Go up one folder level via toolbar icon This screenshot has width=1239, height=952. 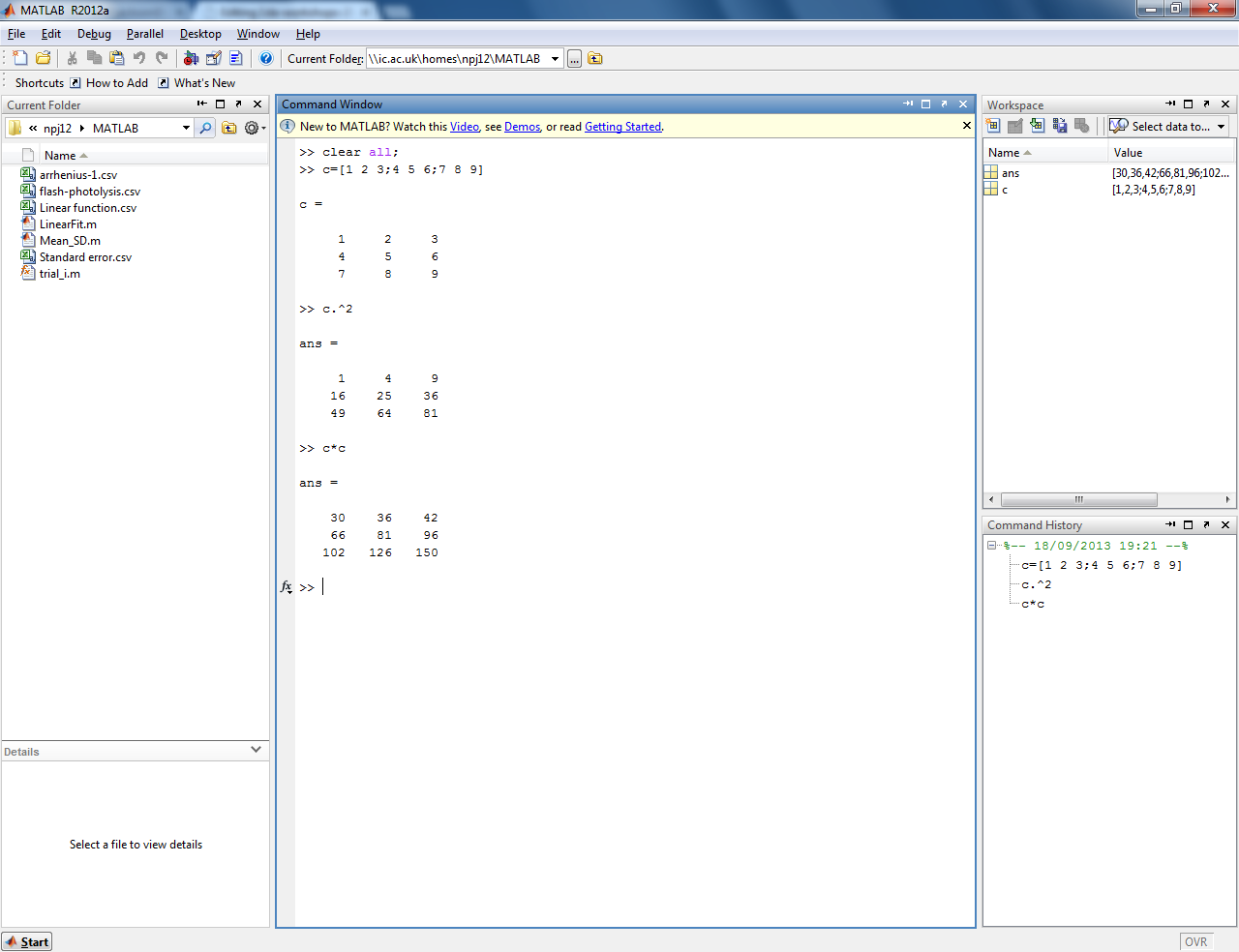point(595,59)
